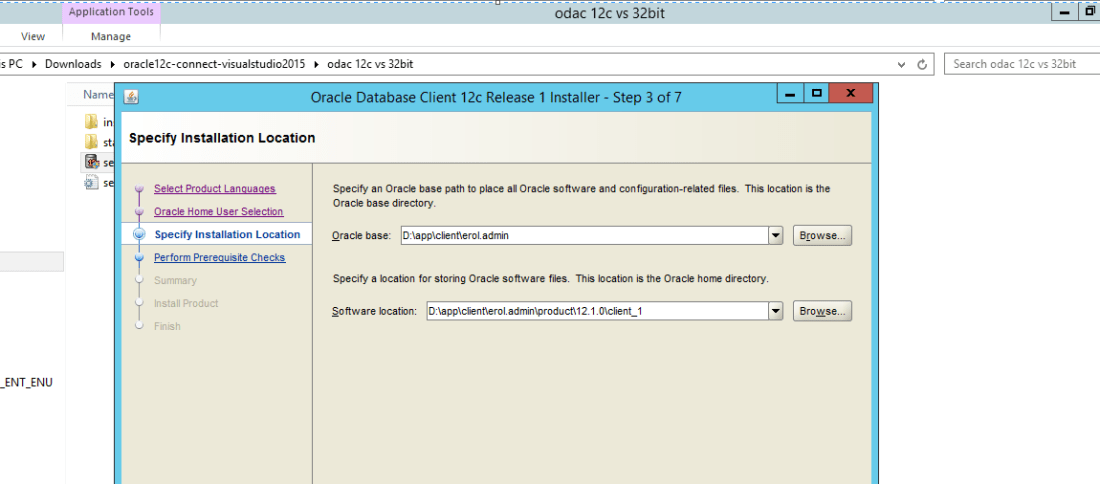
Task: Minimize the Oracle installer window
Action: (790, 94)
